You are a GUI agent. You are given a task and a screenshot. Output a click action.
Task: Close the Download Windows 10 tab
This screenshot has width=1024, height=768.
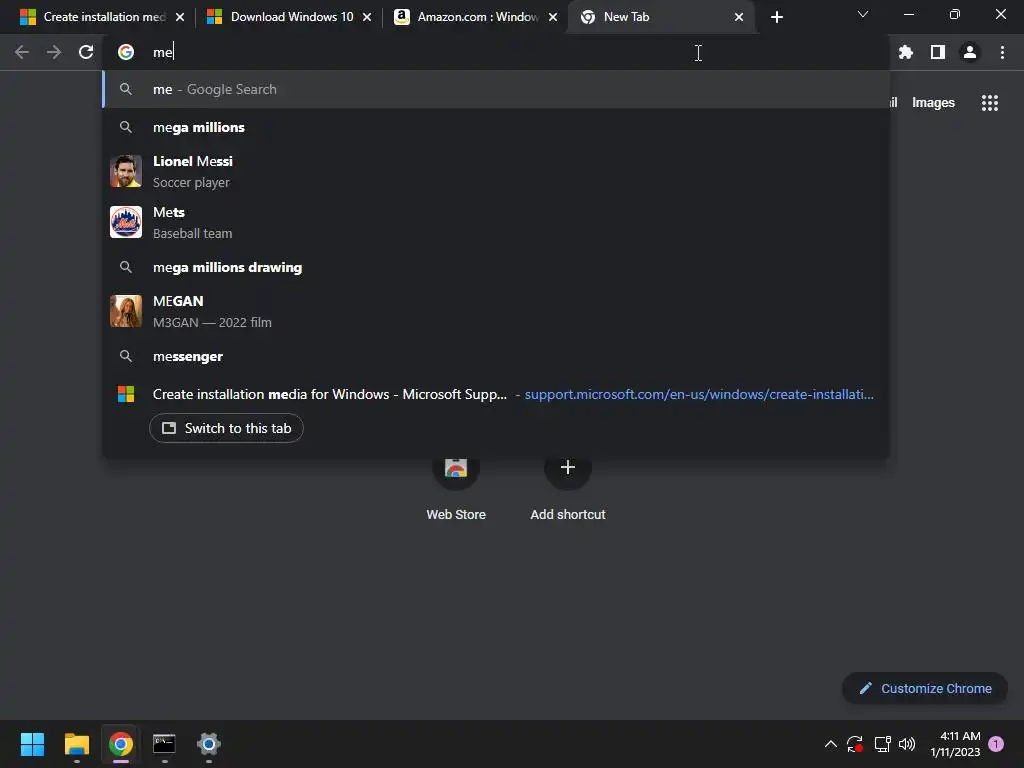(367, 17)
